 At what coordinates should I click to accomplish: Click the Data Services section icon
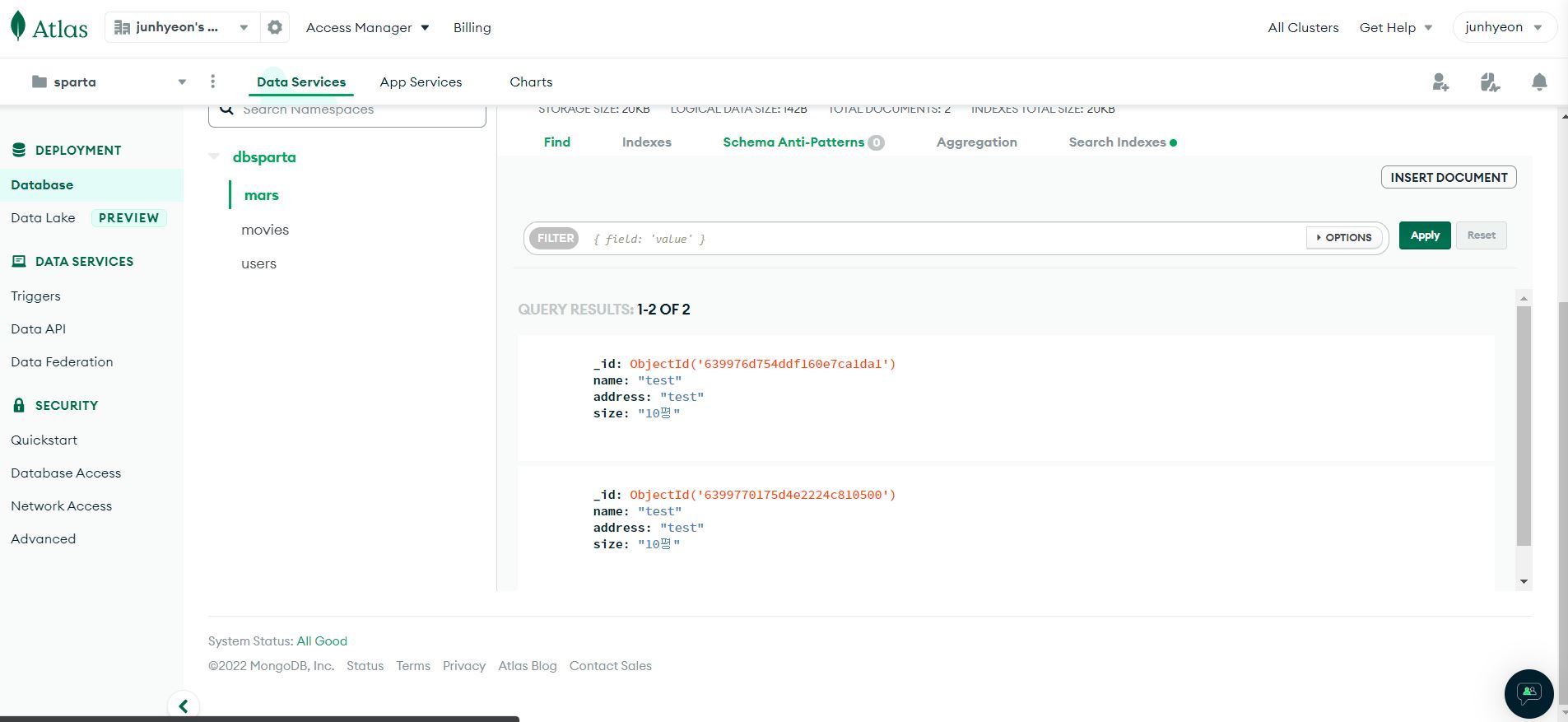[x=19, y=261]
